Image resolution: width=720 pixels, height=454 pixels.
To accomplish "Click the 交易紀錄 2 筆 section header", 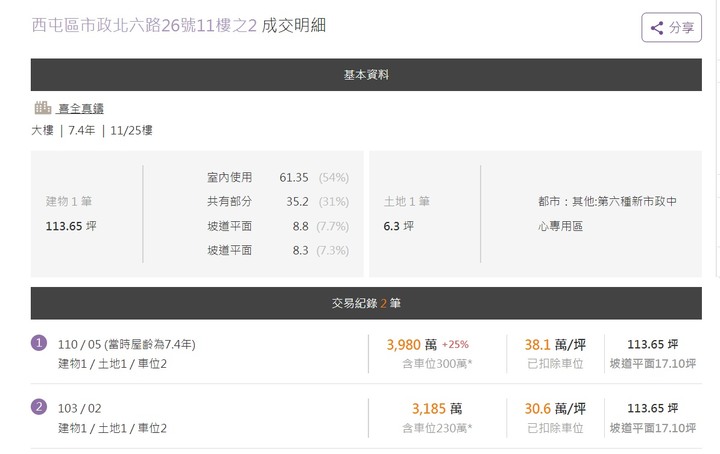I will pyautogui.click(x=366, y=303).
